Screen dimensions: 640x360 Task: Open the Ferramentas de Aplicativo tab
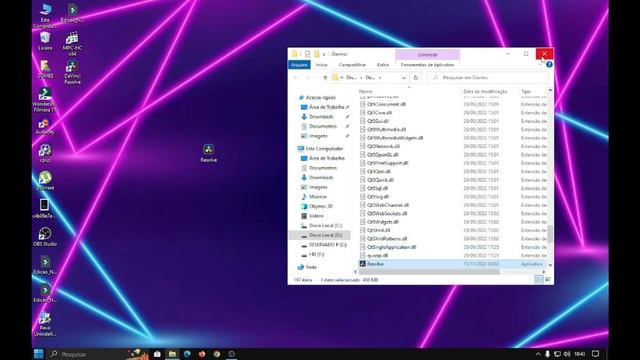(427, 65)
